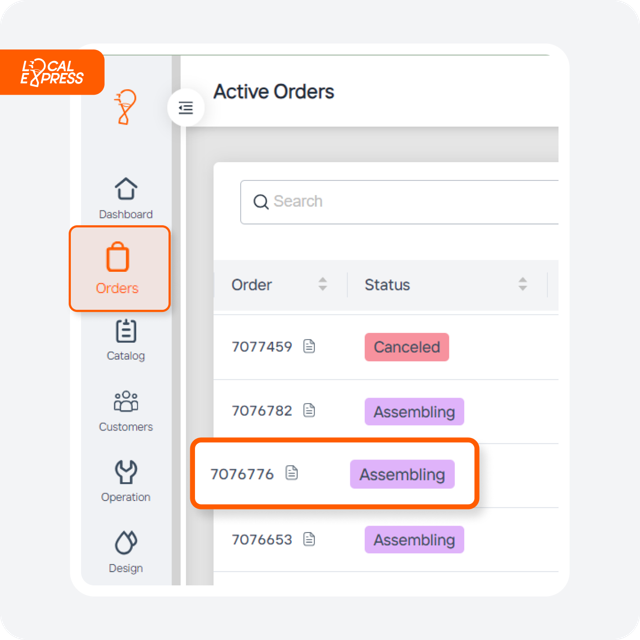
Task: Click the sidebar hourglass brand icon
Action: pos(125,107)
